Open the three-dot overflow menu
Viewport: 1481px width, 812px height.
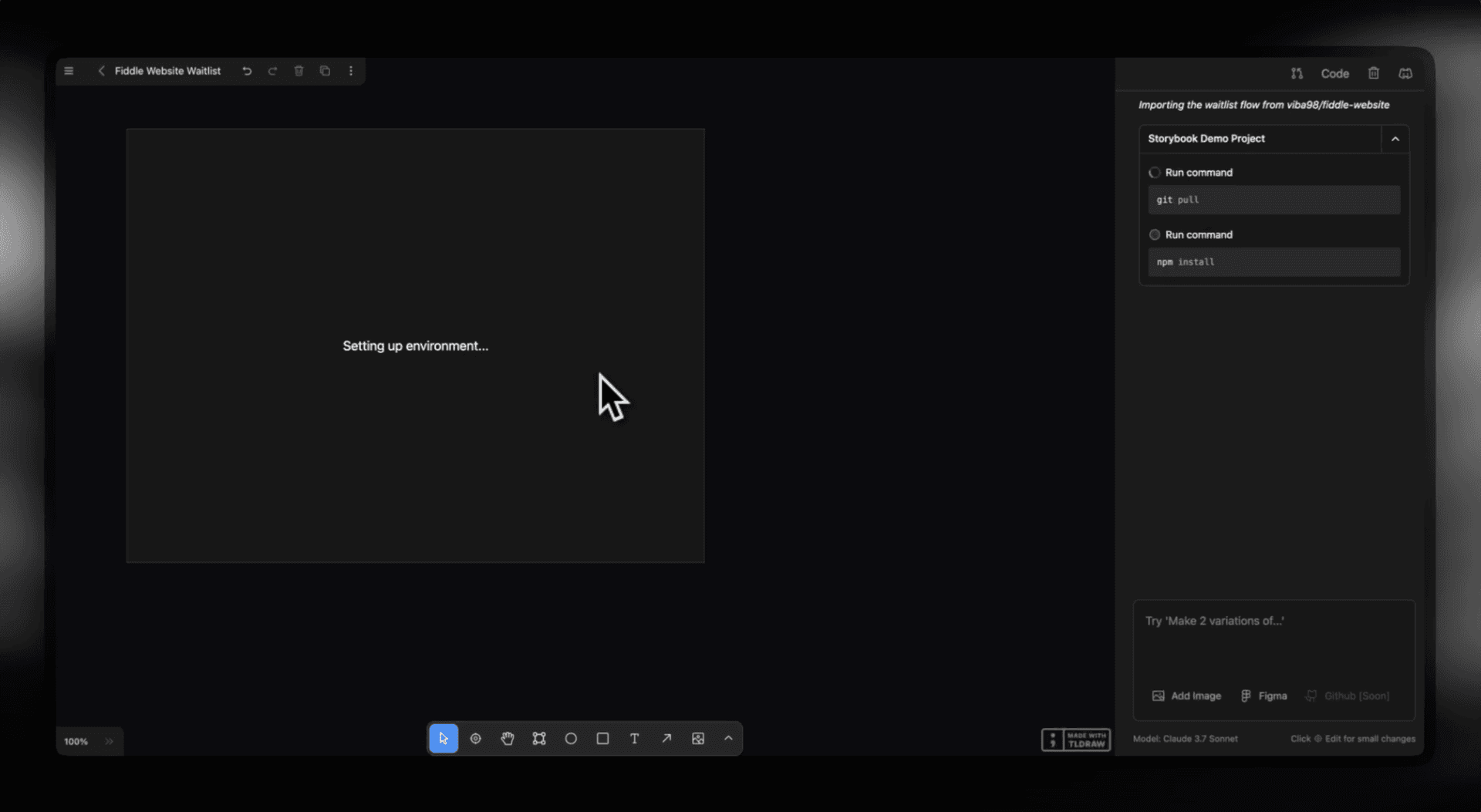coord(351,70)
